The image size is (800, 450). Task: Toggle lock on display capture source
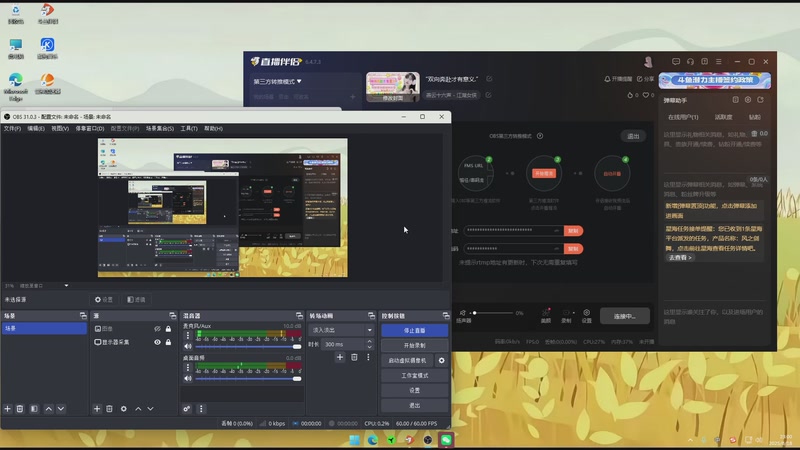coord(168,342)
